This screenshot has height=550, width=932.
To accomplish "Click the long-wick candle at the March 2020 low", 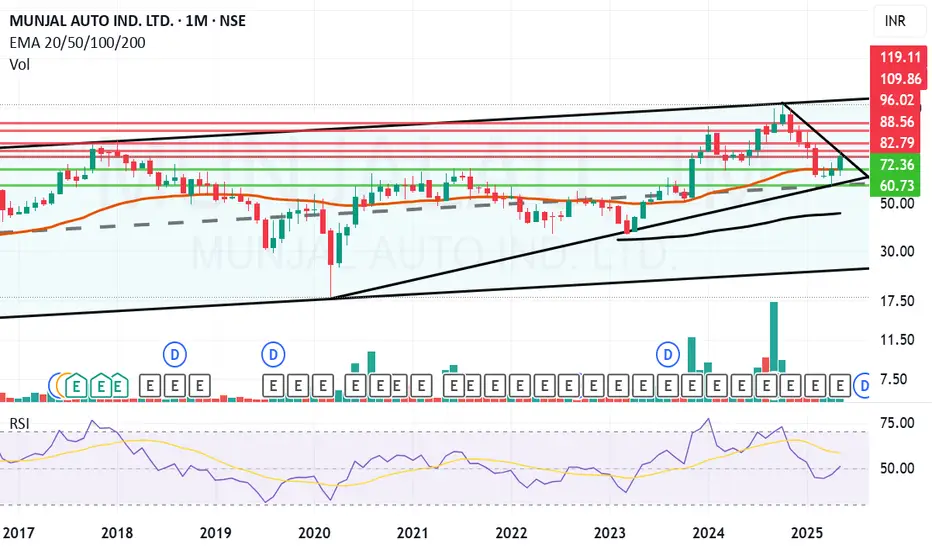I will point(331,262).
